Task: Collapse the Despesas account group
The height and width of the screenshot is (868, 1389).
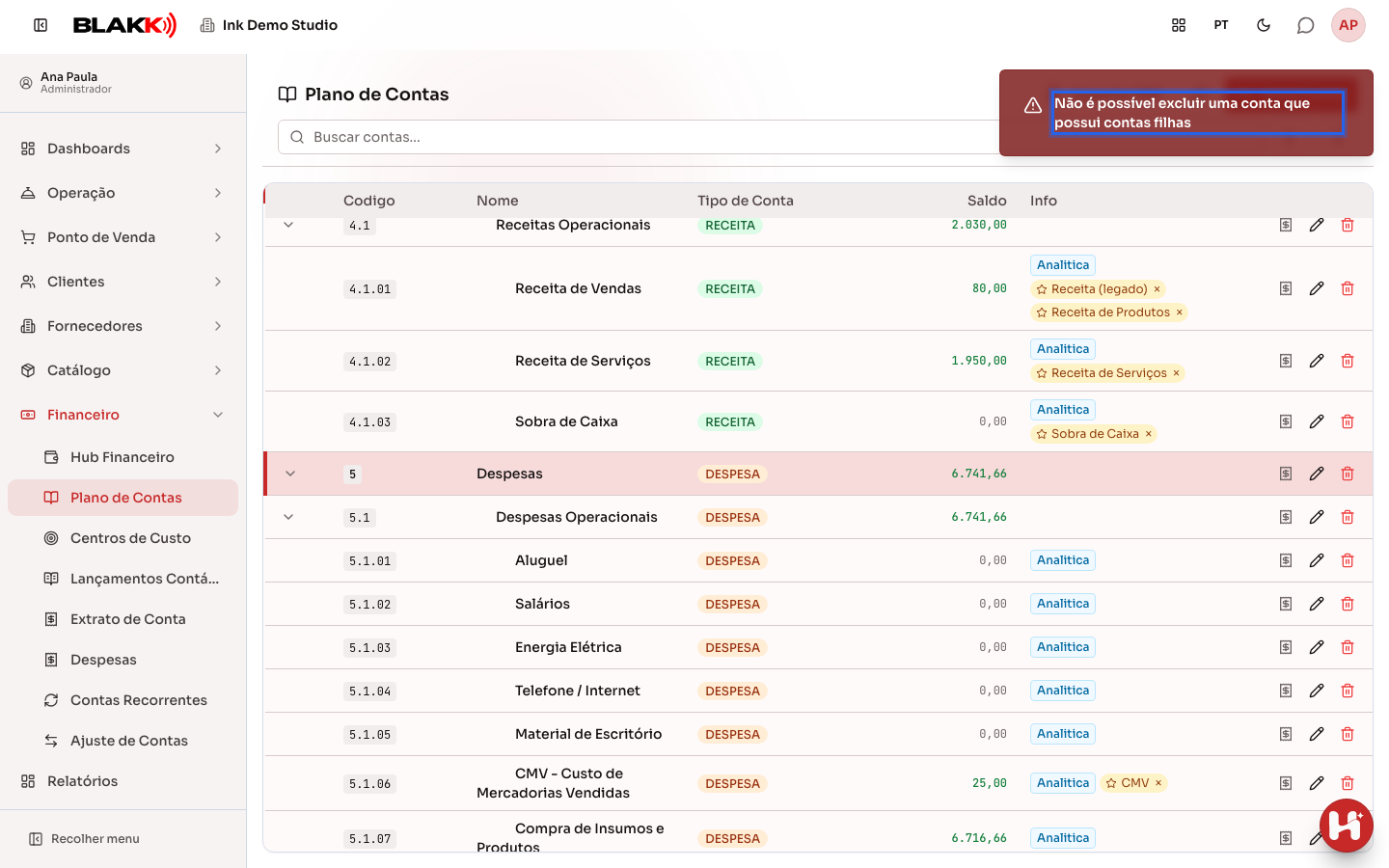Action: click(x=290, y=474)
